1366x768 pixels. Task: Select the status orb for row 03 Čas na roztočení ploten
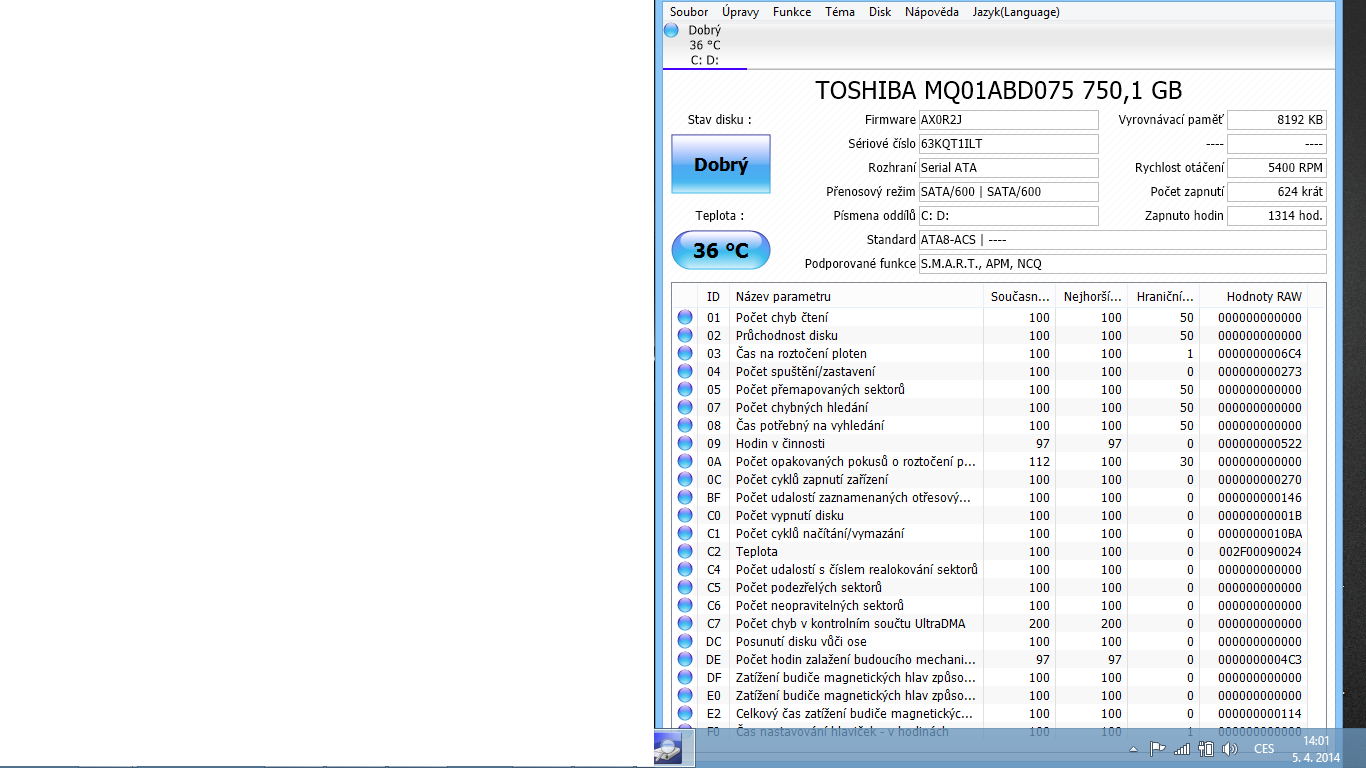coord(685,353)
